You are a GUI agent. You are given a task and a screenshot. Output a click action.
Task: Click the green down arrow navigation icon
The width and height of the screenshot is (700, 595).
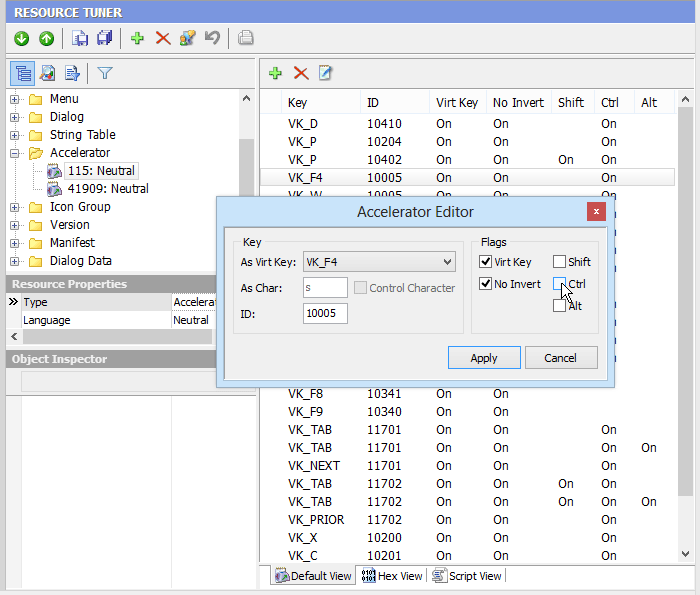[21, 38]
